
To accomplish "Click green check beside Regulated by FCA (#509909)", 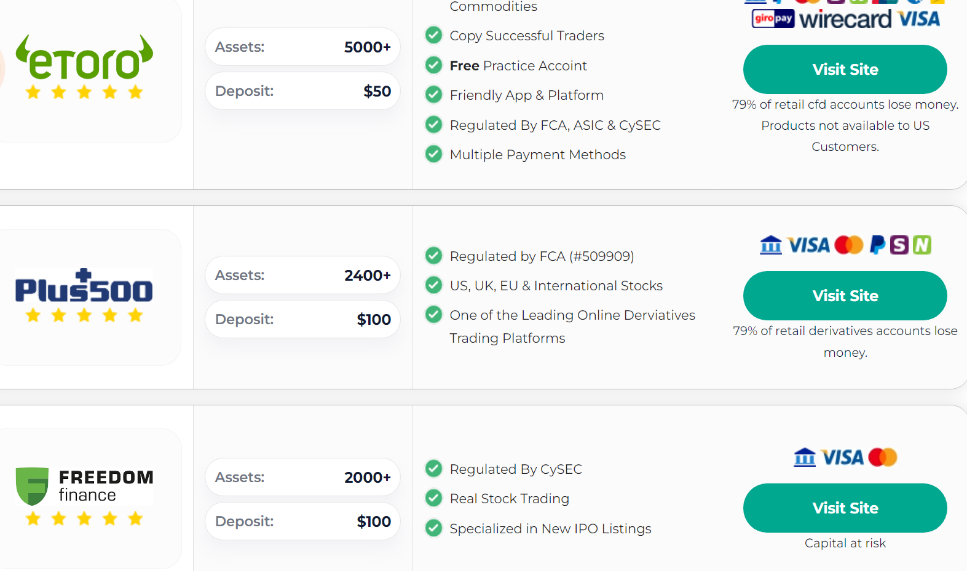I will coord(434,255).
